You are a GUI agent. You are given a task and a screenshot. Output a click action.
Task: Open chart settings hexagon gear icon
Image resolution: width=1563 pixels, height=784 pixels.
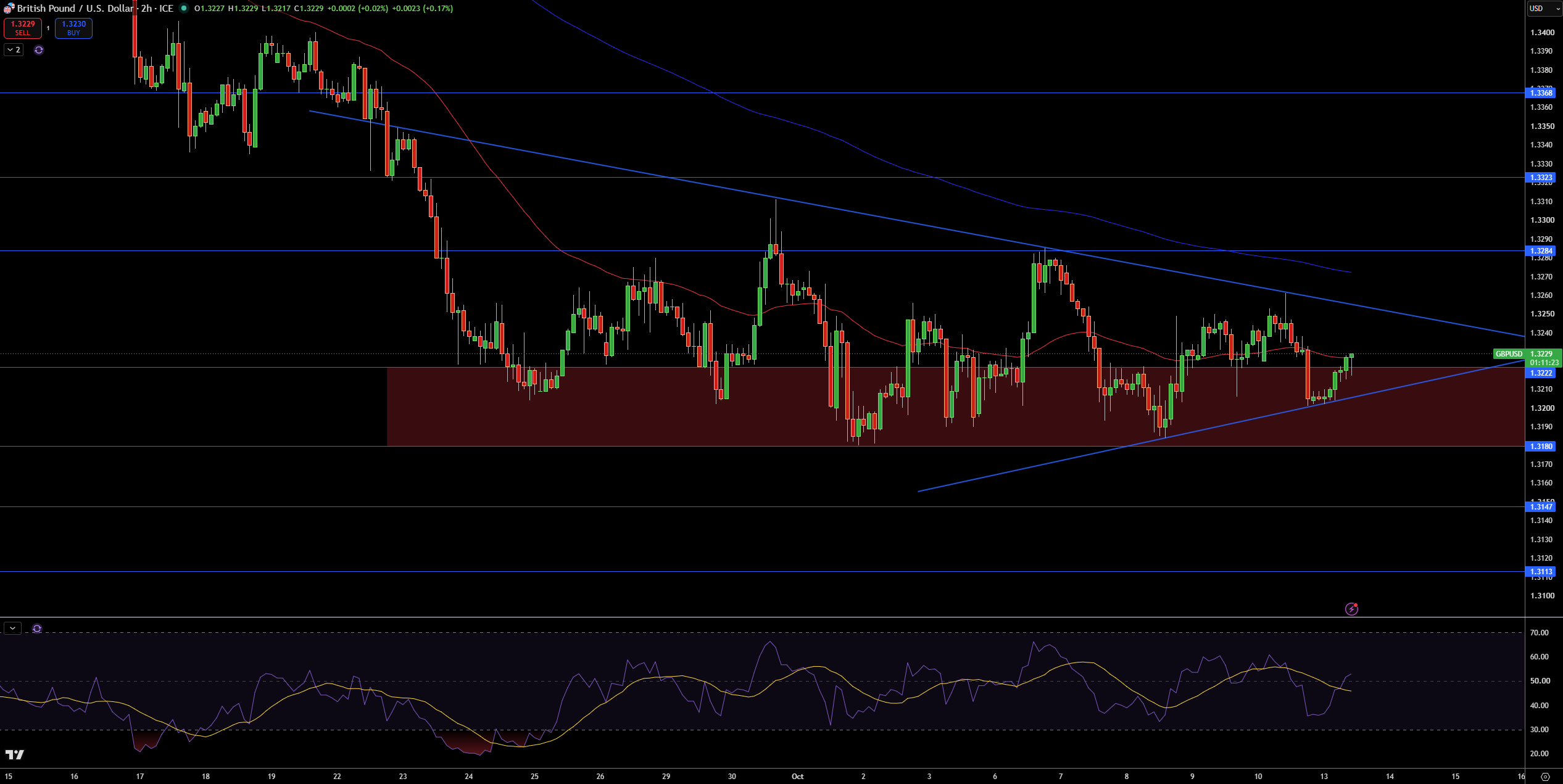(1545, 777)
